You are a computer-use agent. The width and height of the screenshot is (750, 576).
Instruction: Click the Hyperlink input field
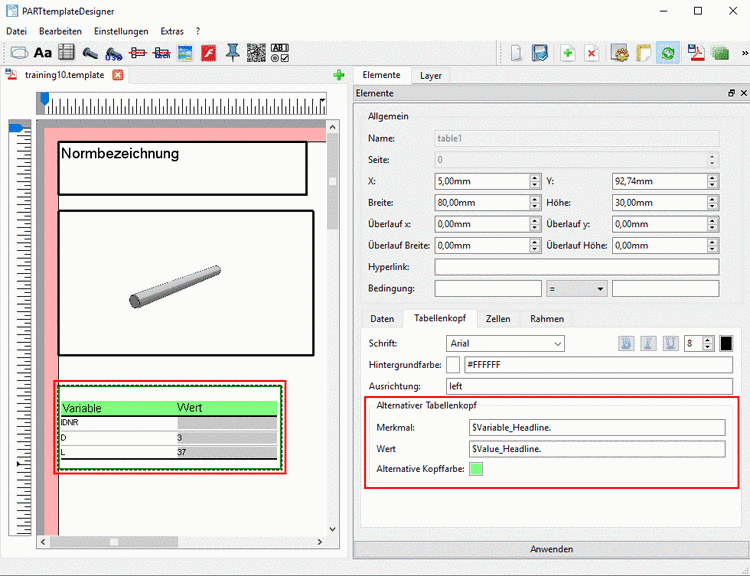[x=576, y=267]
